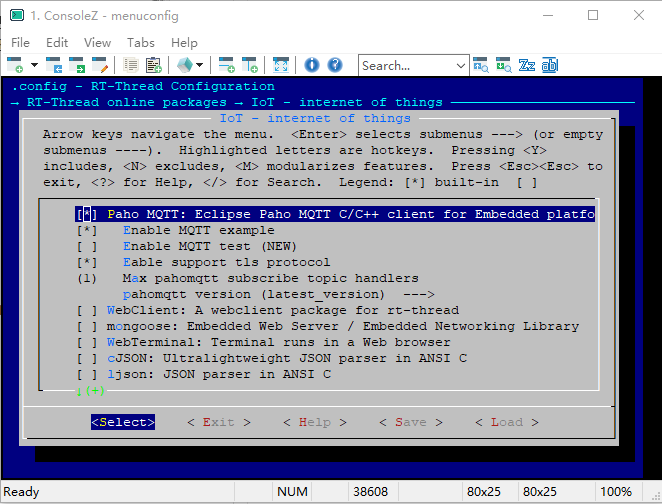Screen dimensions: 662x504
Task: Toggle the WebClient package checkbox
Action: point(87,311)
